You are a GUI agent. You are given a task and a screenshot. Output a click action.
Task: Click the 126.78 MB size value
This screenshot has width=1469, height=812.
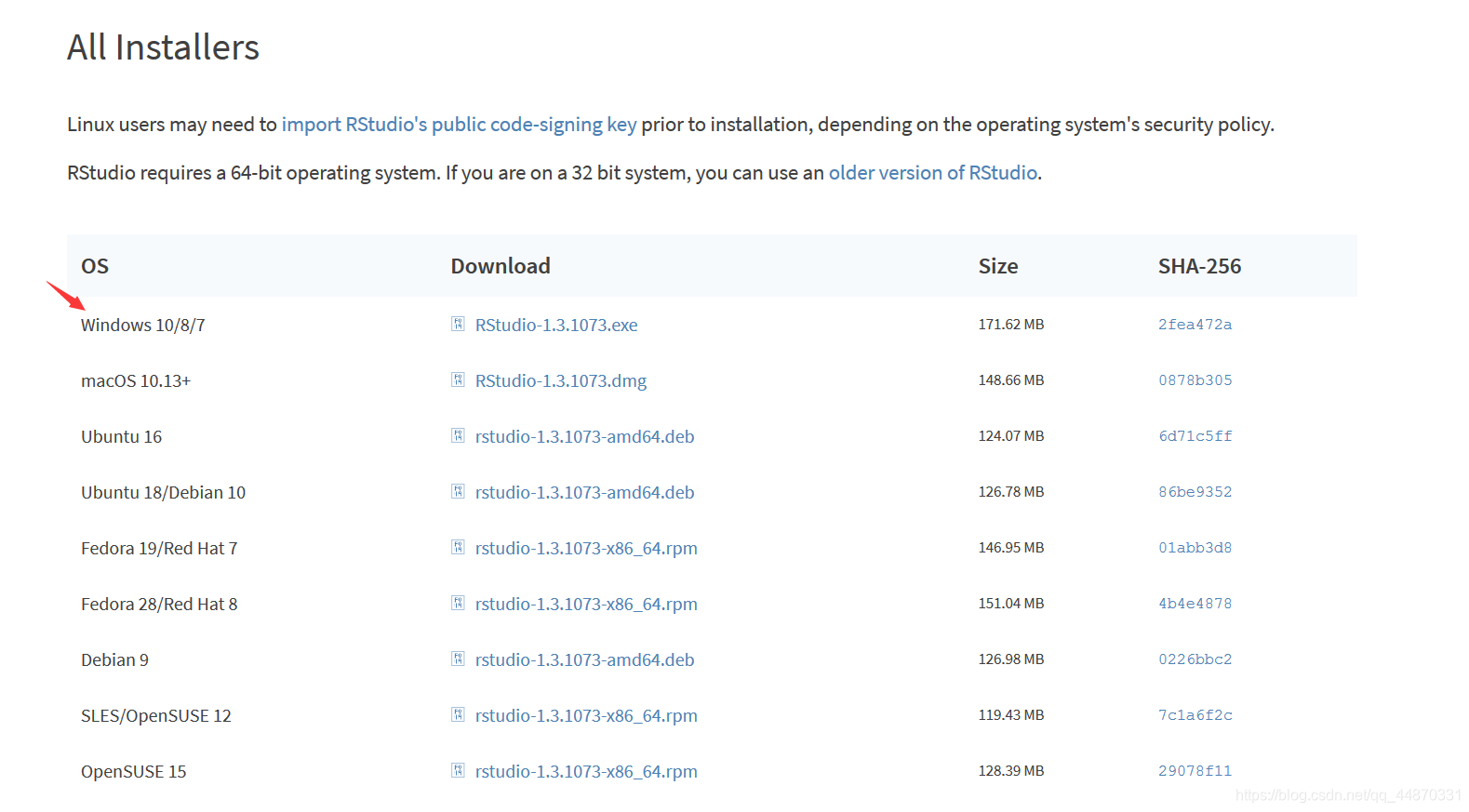tap(1011, 492)
